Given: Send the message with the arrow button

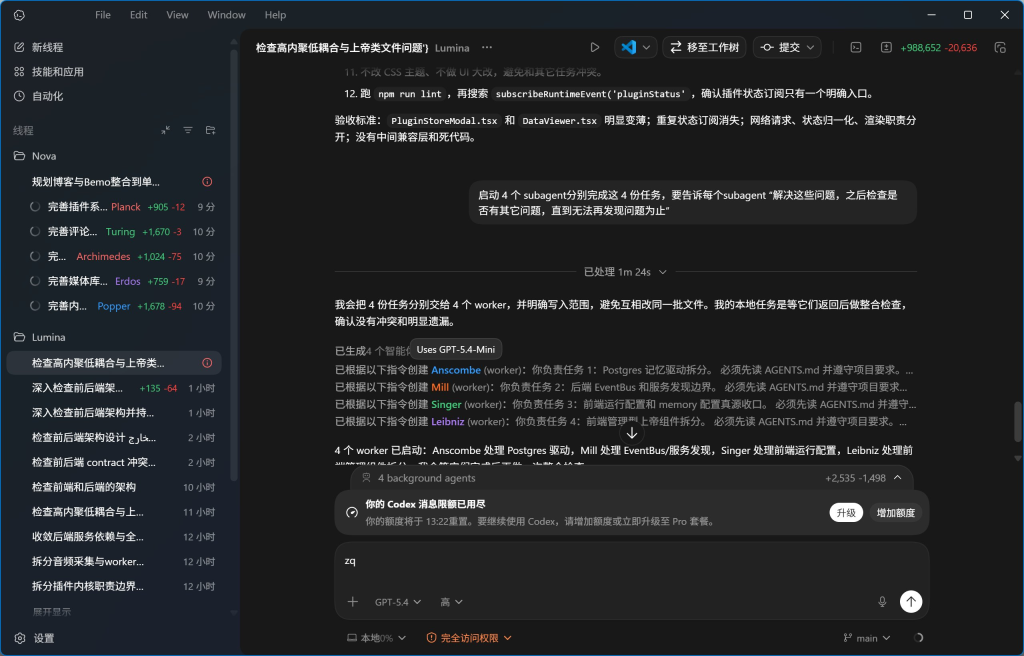Looking at the screenshot, I should click(x=910, y=601).
